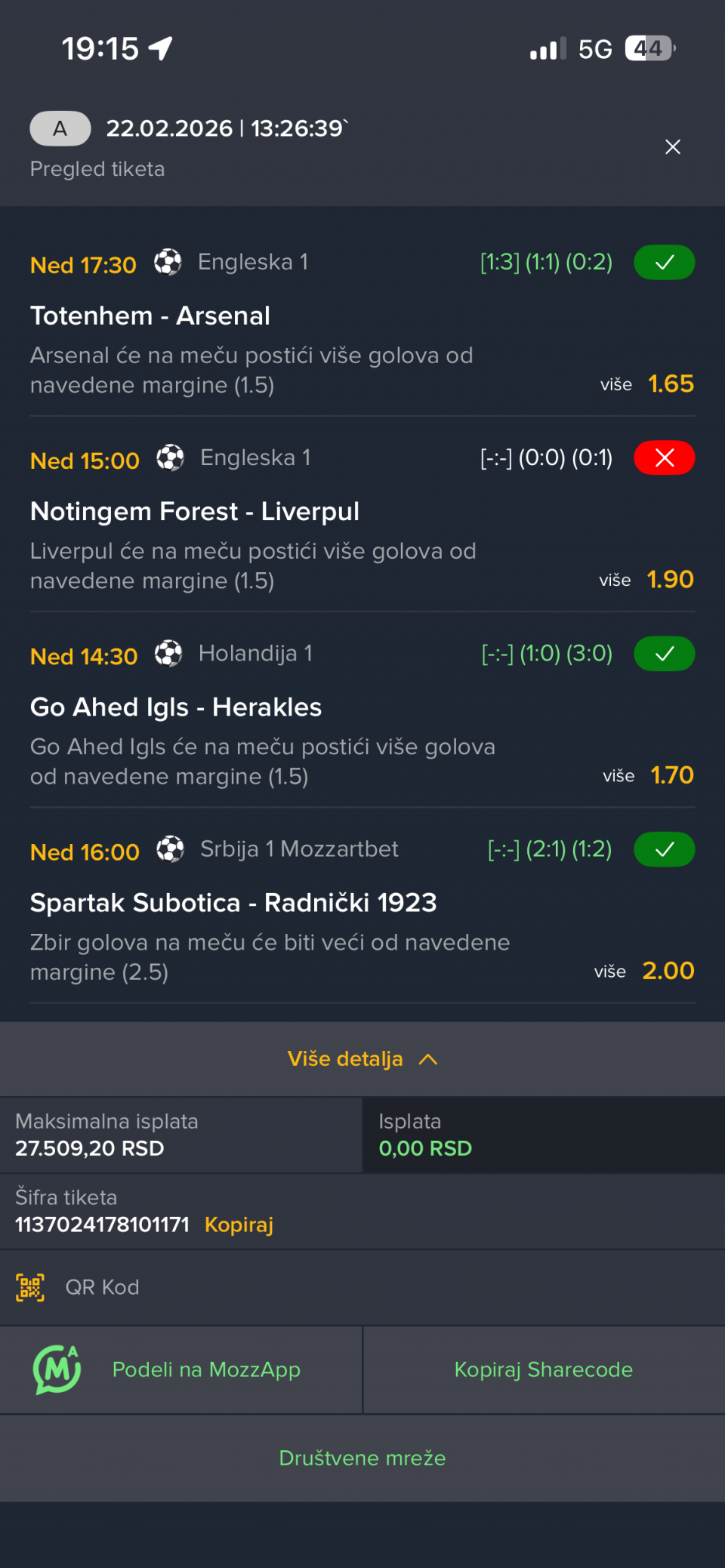The image size is (725, 1568).
Task: Tap red X badge for Notingem Forest match
Action: coord(664,458)
